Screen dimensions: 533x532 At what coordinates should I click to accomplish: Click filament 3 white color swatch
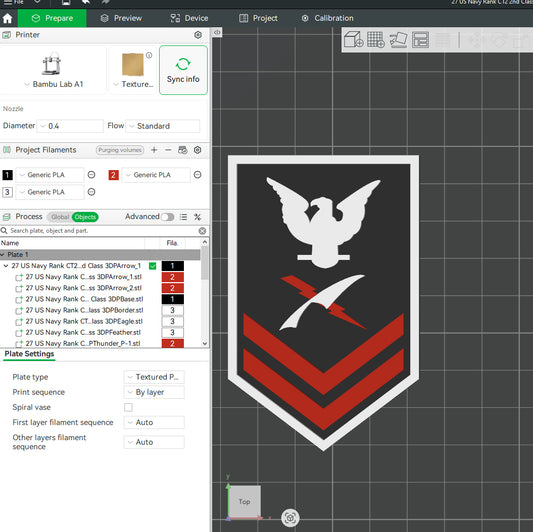coord(7,192)
